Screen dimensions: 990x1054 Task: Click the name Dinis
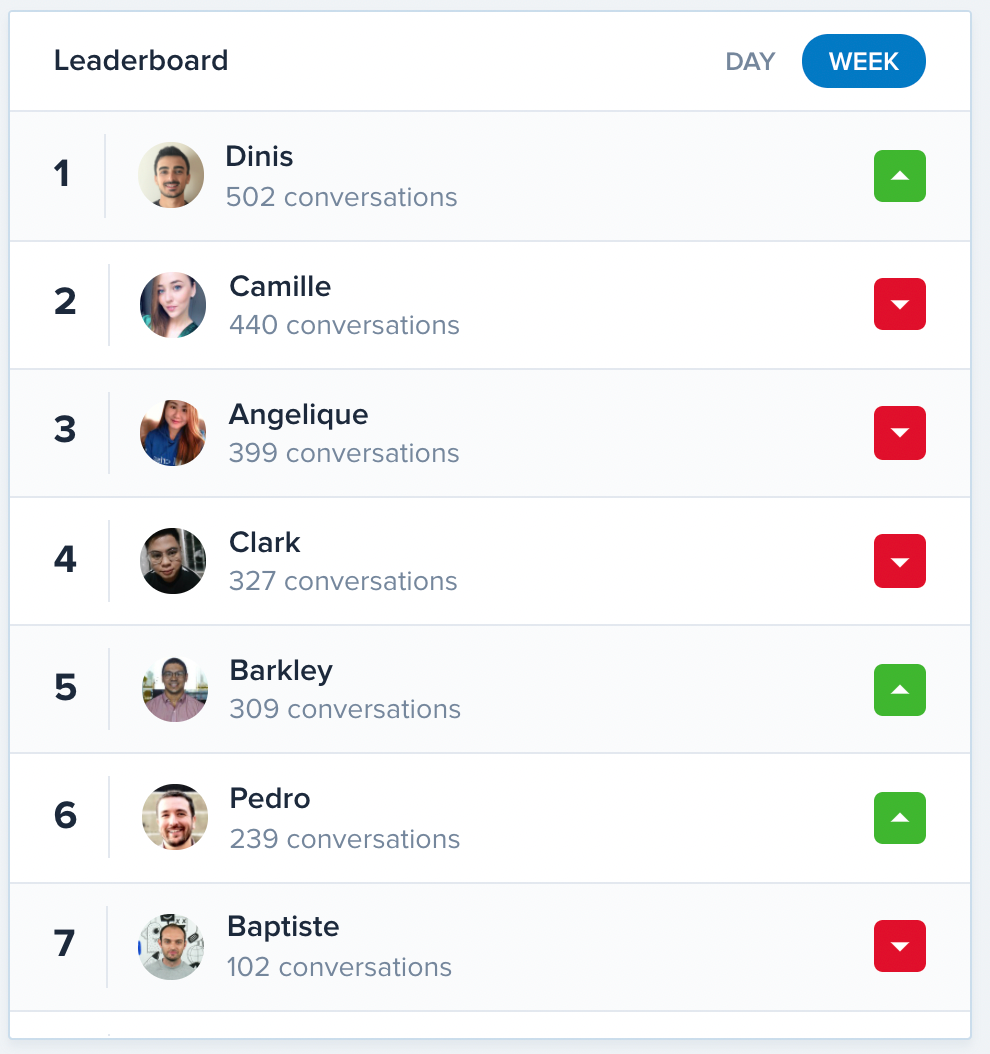click(259, 156)
